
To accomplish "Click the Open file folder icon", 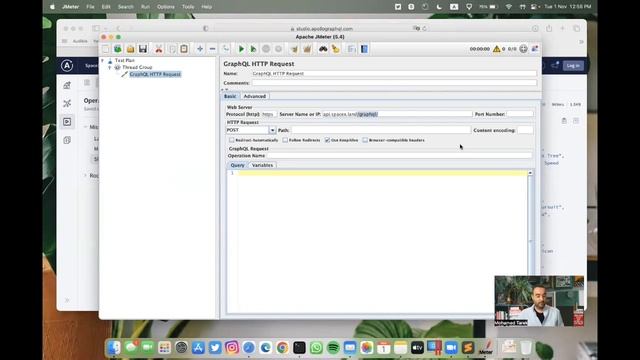I will point(130,49).
